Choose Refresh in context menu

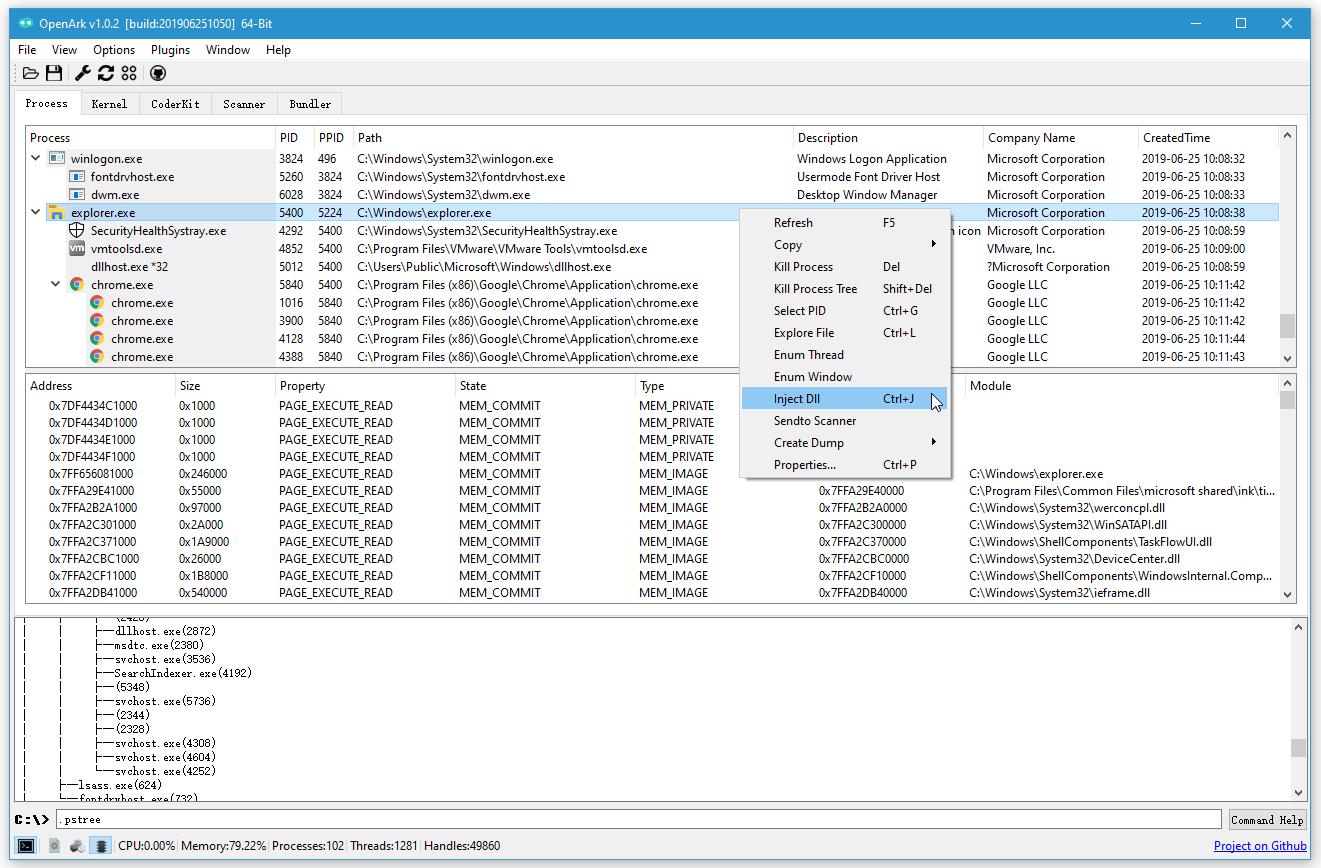point(844,222)
